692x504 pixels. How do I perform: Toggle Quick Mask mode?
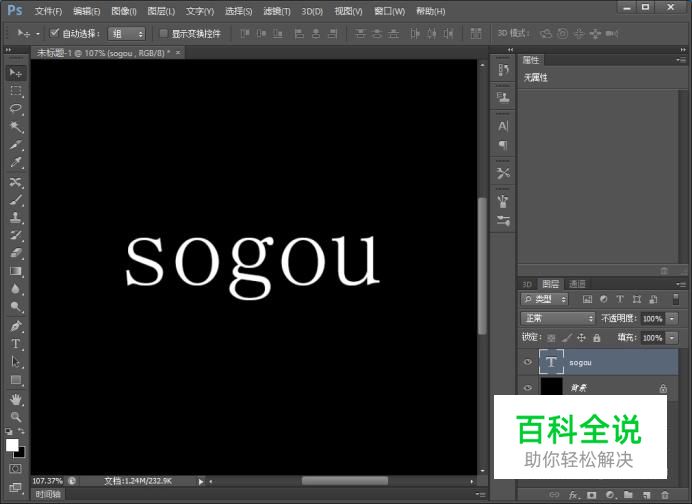(15, 469)
